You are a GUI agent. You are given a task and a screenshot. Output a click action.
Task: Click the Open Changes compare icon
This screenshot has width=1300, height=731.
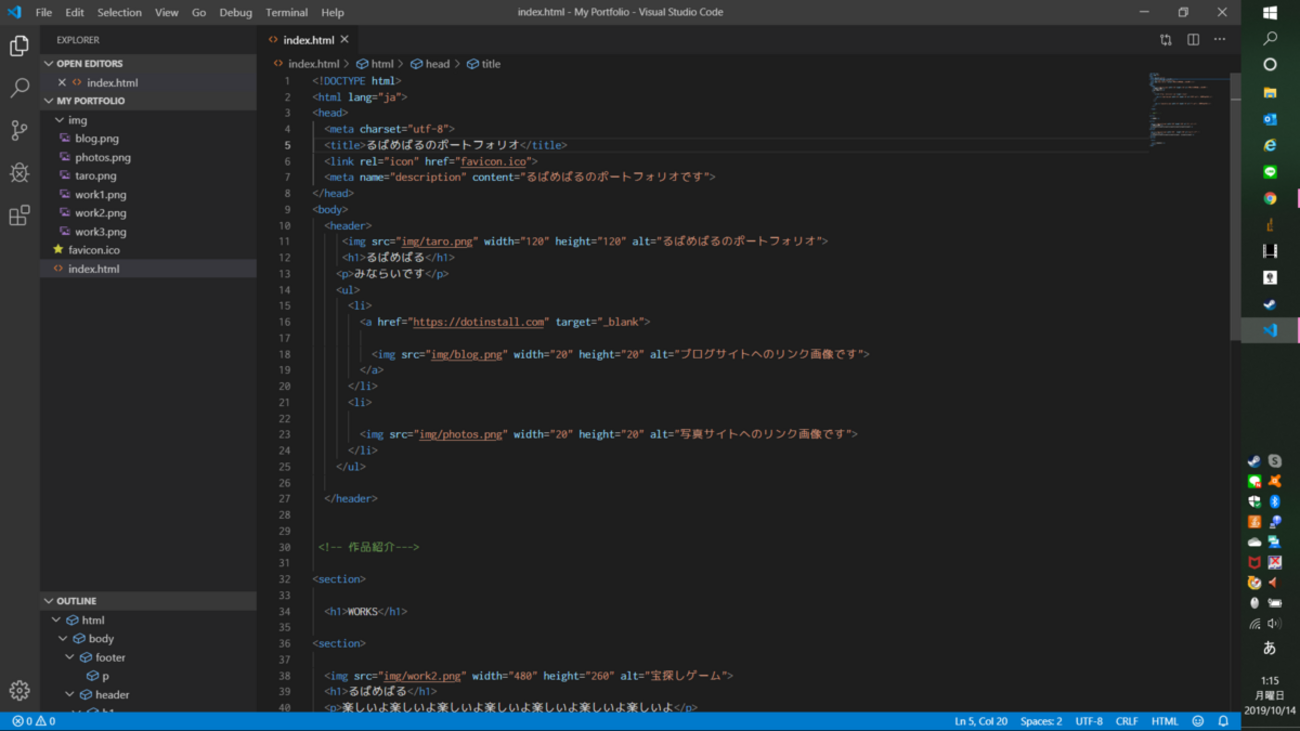[1166, 40]
